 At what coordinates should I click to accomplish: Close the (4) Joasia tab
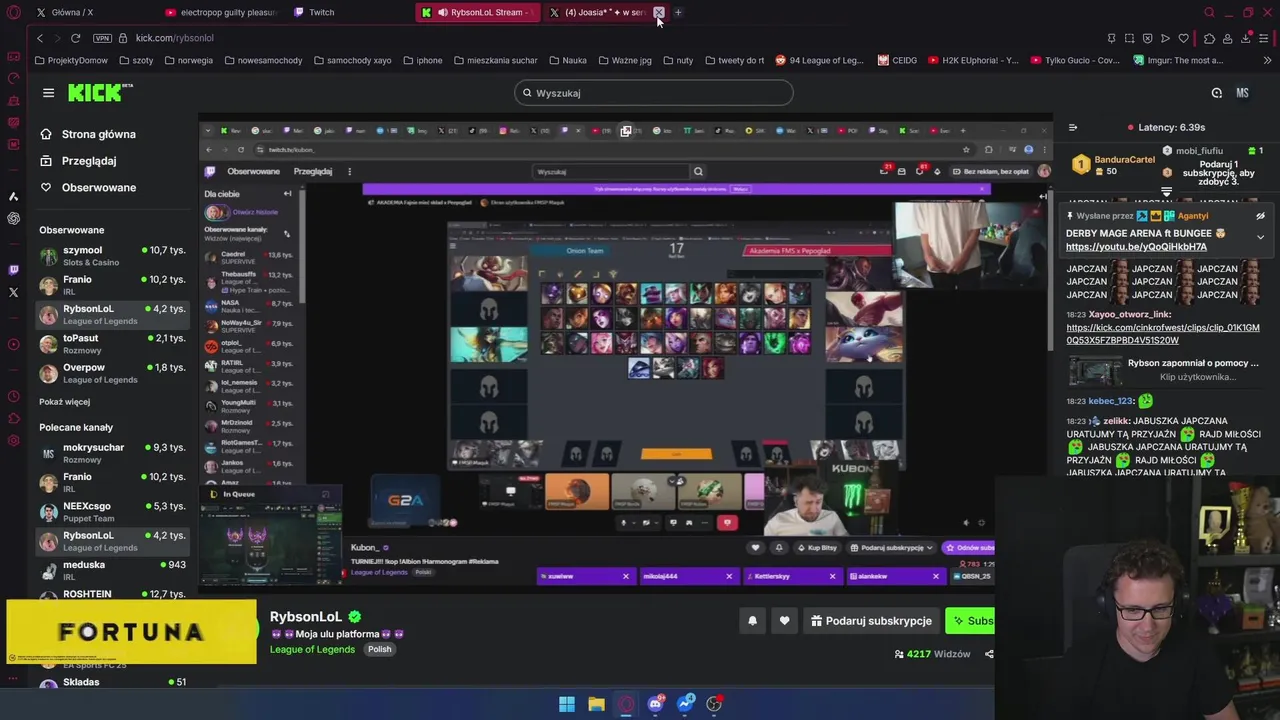(659, 13)
